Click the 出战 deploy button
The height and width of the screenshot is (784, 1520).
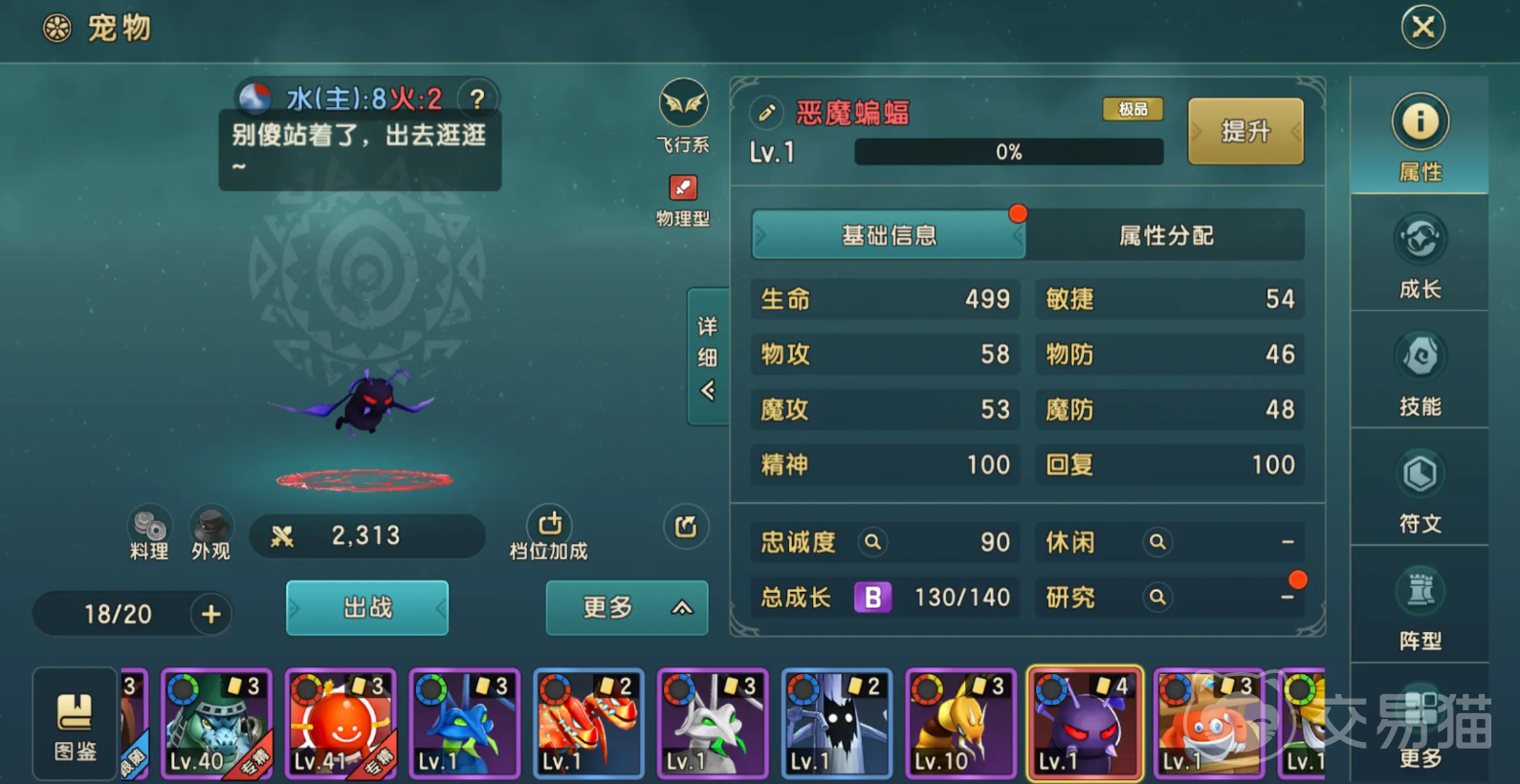[x=367, y=608]
